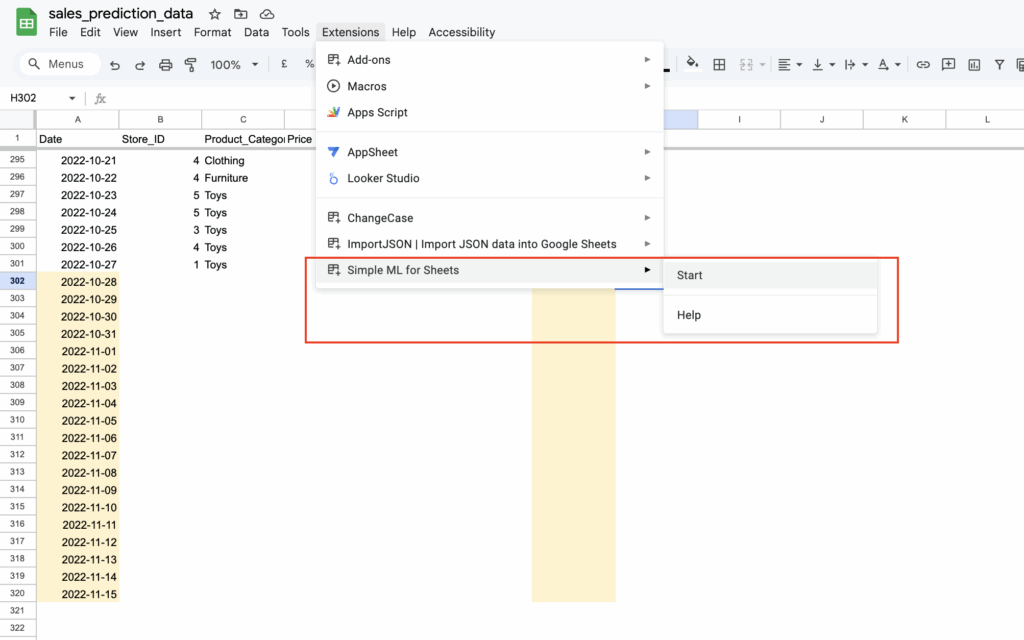The image size is (1024, 640).
Task: Open the 100% zoom dropdown
Action: pos(234,64)
